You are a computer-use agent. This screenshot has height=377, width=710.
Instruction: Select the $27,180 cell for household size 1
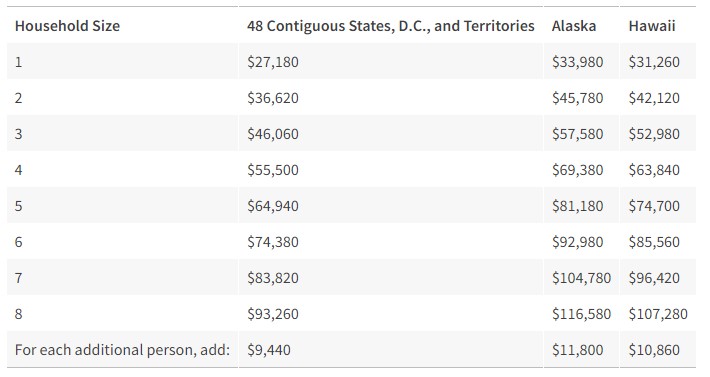click(x=273, y=62)
